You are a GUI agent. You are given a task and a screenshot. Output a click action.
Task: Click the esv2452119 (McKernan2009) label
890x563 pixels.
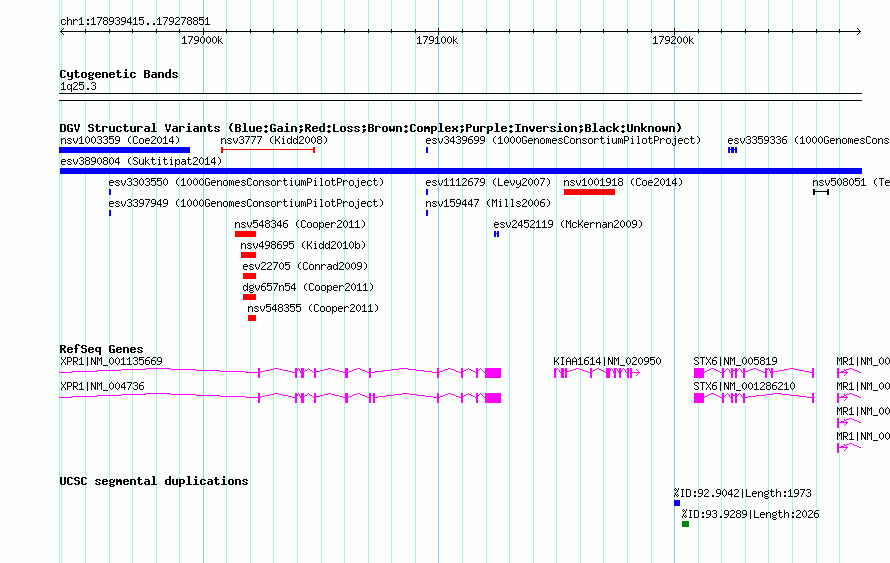tap(568, 224)
